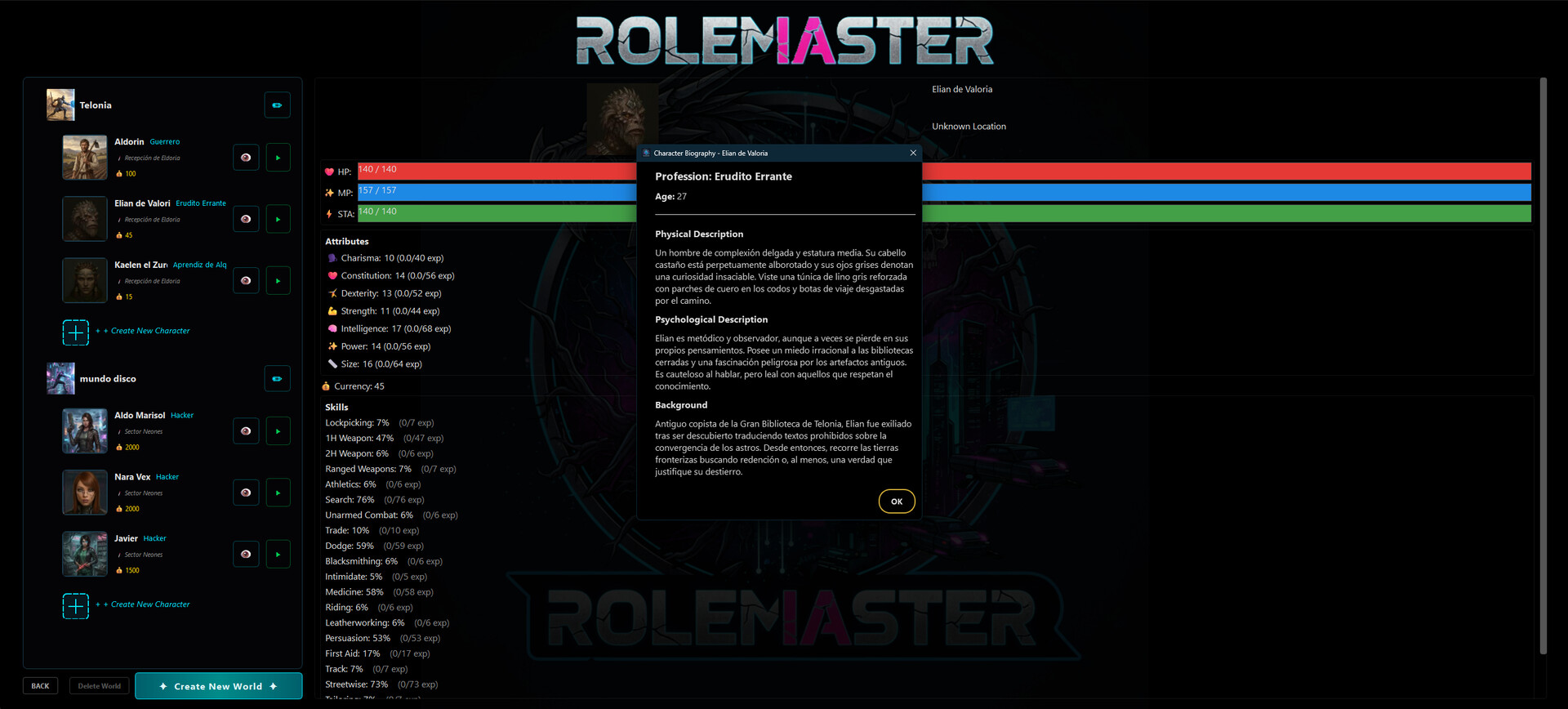The width and height of the screenshot is (1568, 709).
Task: Play as Javier
Action: pos(278,554)
